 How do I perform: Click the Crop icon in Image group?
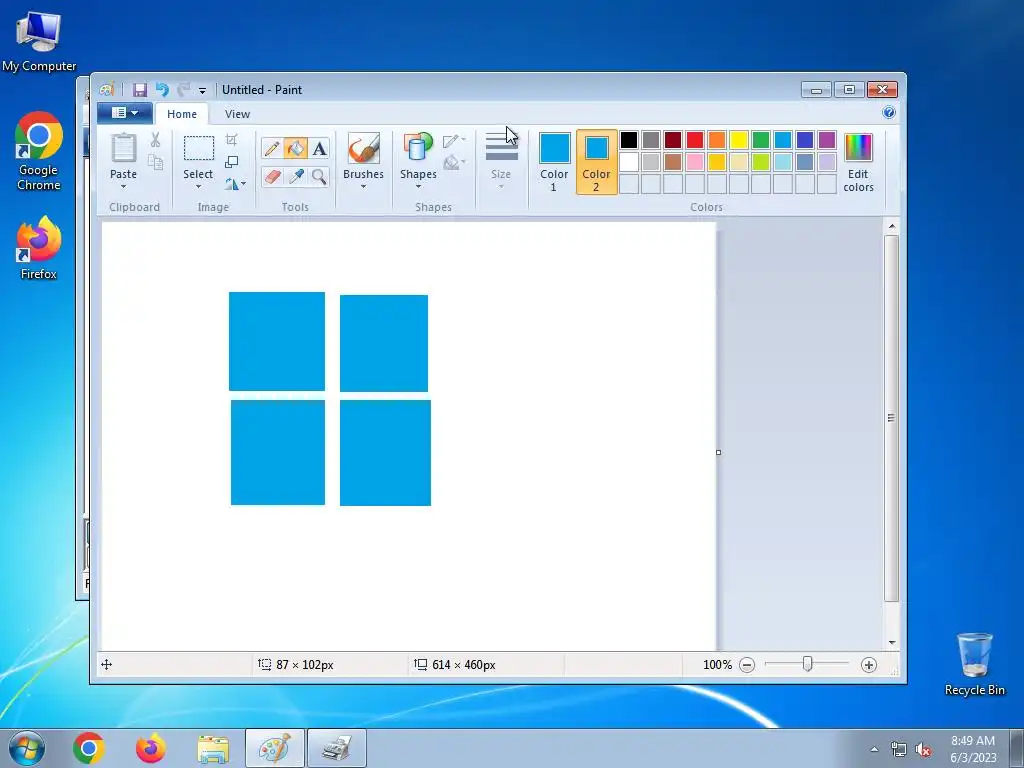[232, 140]
